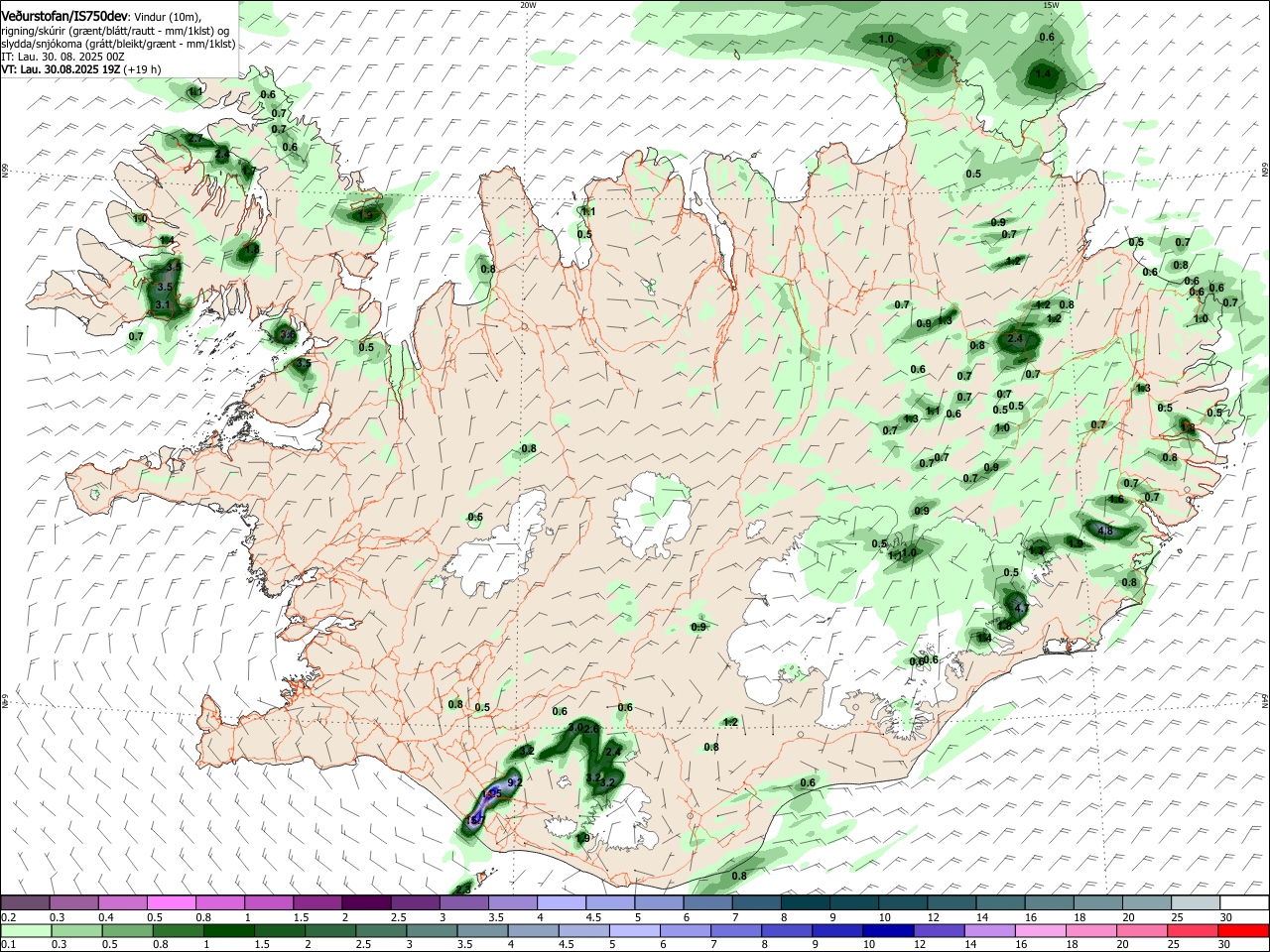Click the grey-purple first swatch labeled 0.2
Screen dimensions: 1270x952
coord(25,903)
